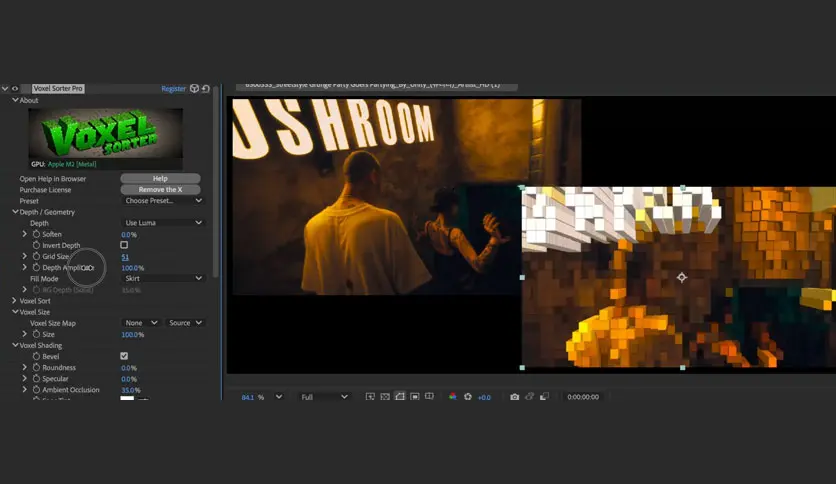This screenshot has width=836, height=484.
Task: Expand the Specular property
Action: point(25,378)
